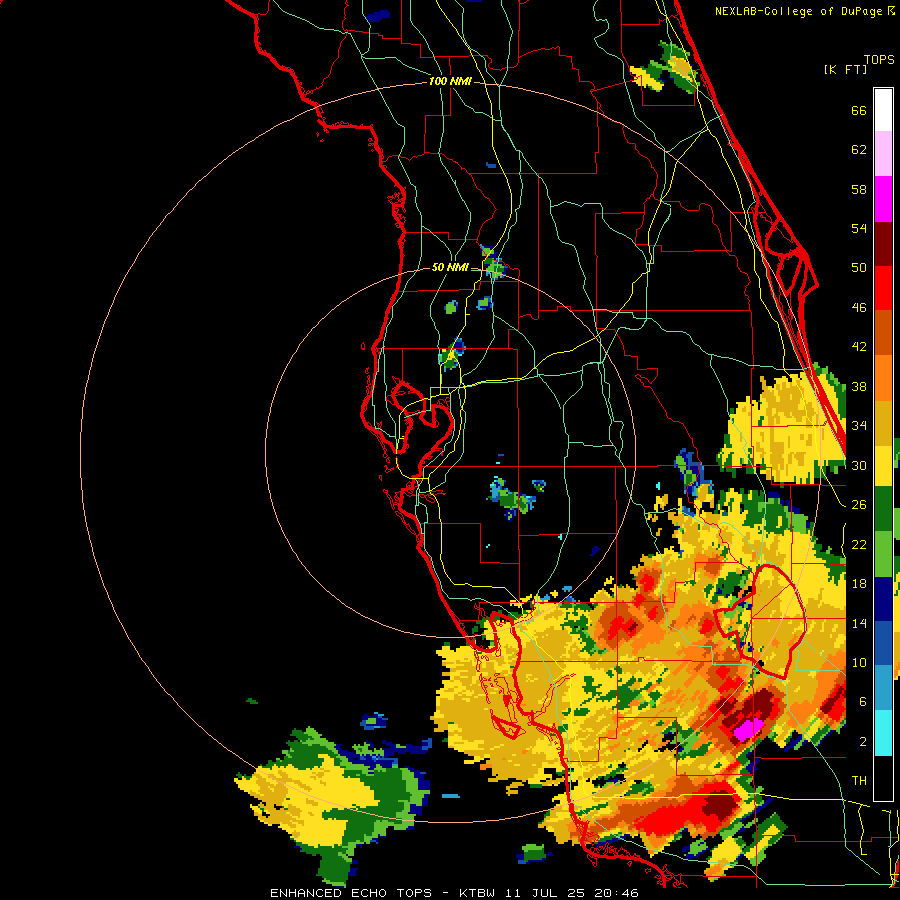900x900 pixels.
Task: Click the "66" legend value
Action: [x=859, y=111]
